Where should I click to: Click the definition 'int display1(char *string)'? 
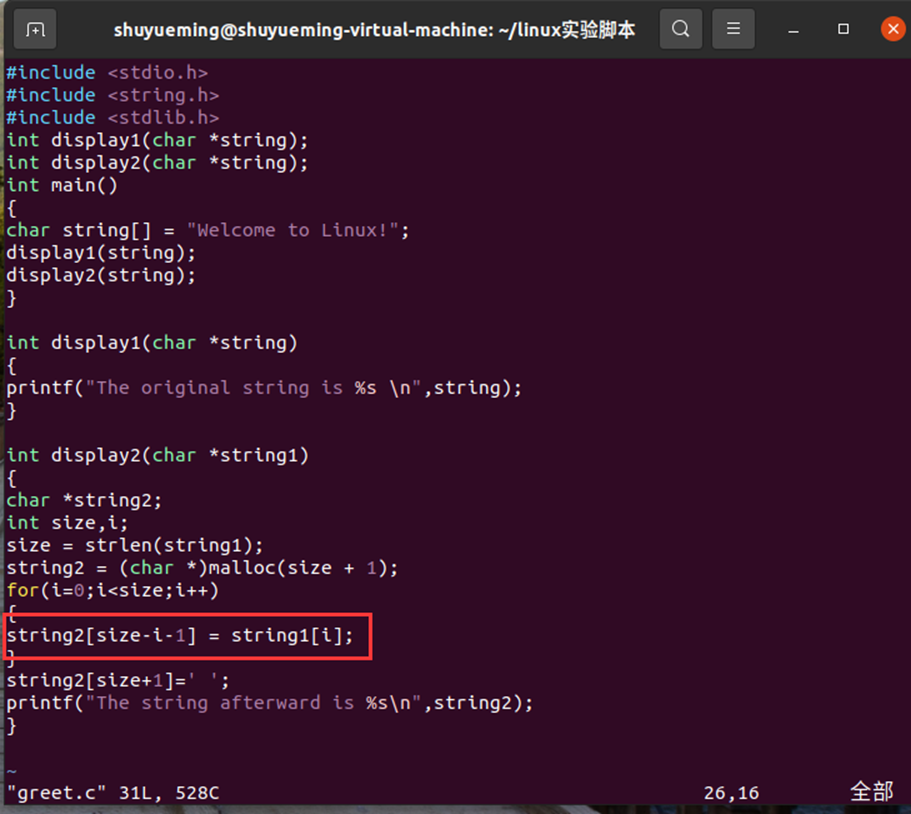[152, 343]
